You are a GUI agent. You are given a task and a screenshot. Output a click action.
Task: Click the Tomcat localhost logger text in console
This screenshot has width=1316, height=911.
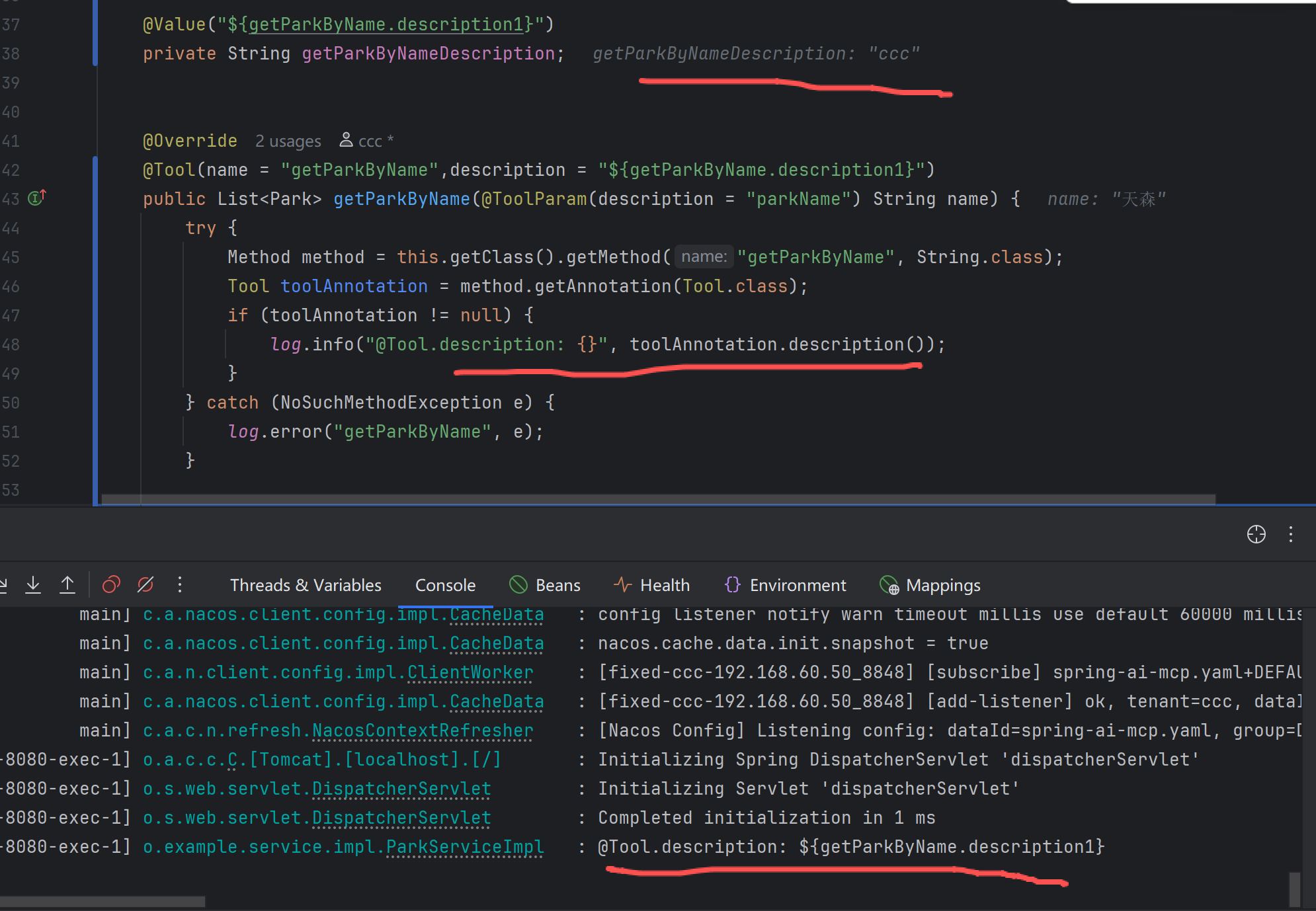(322, 760)
